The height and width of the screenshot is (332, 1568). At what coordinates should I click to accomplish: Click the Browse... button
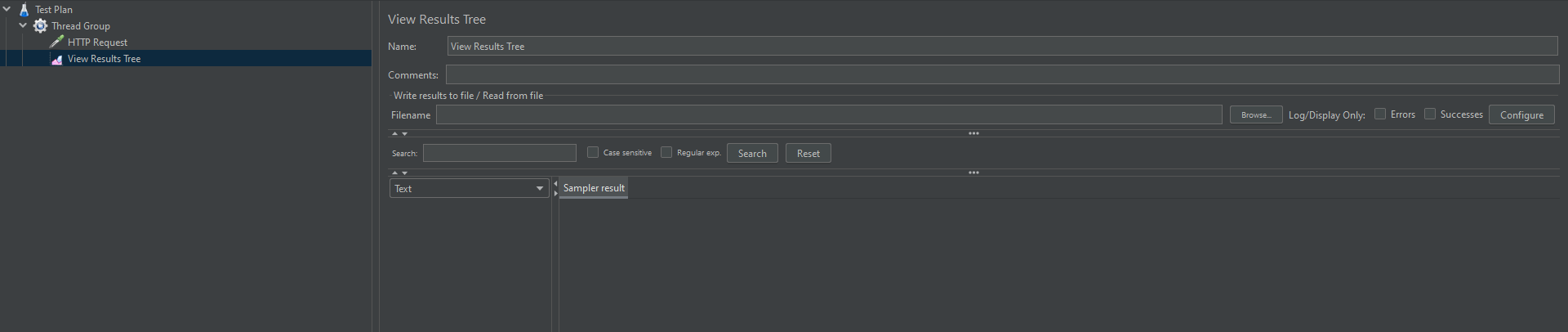tap(1256, 115)
